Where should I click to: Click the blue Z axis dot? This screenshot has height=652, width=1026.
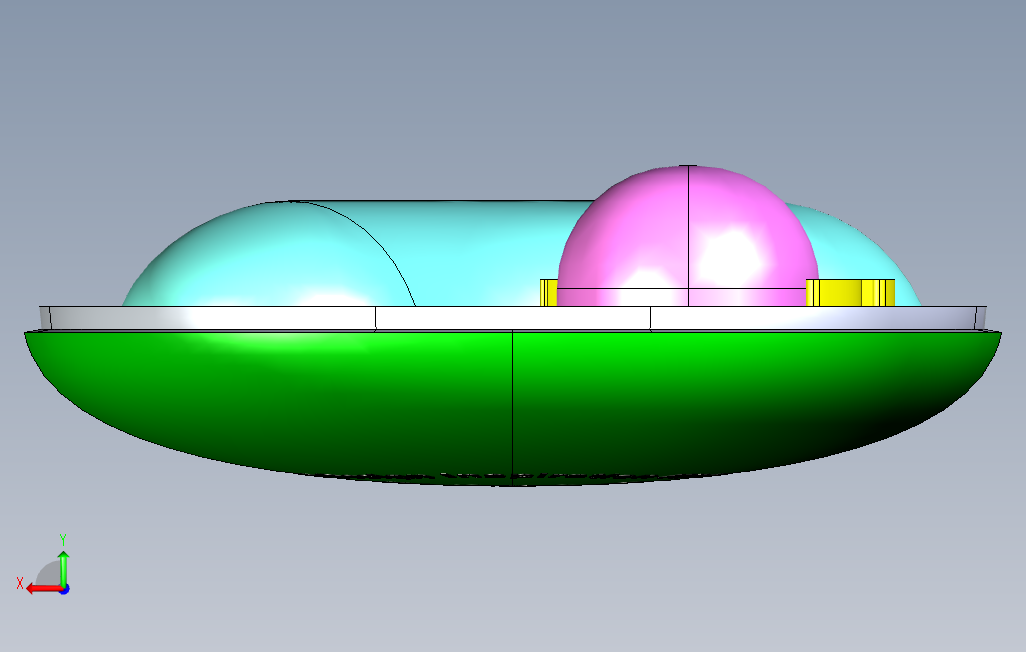tap(64, 589)
